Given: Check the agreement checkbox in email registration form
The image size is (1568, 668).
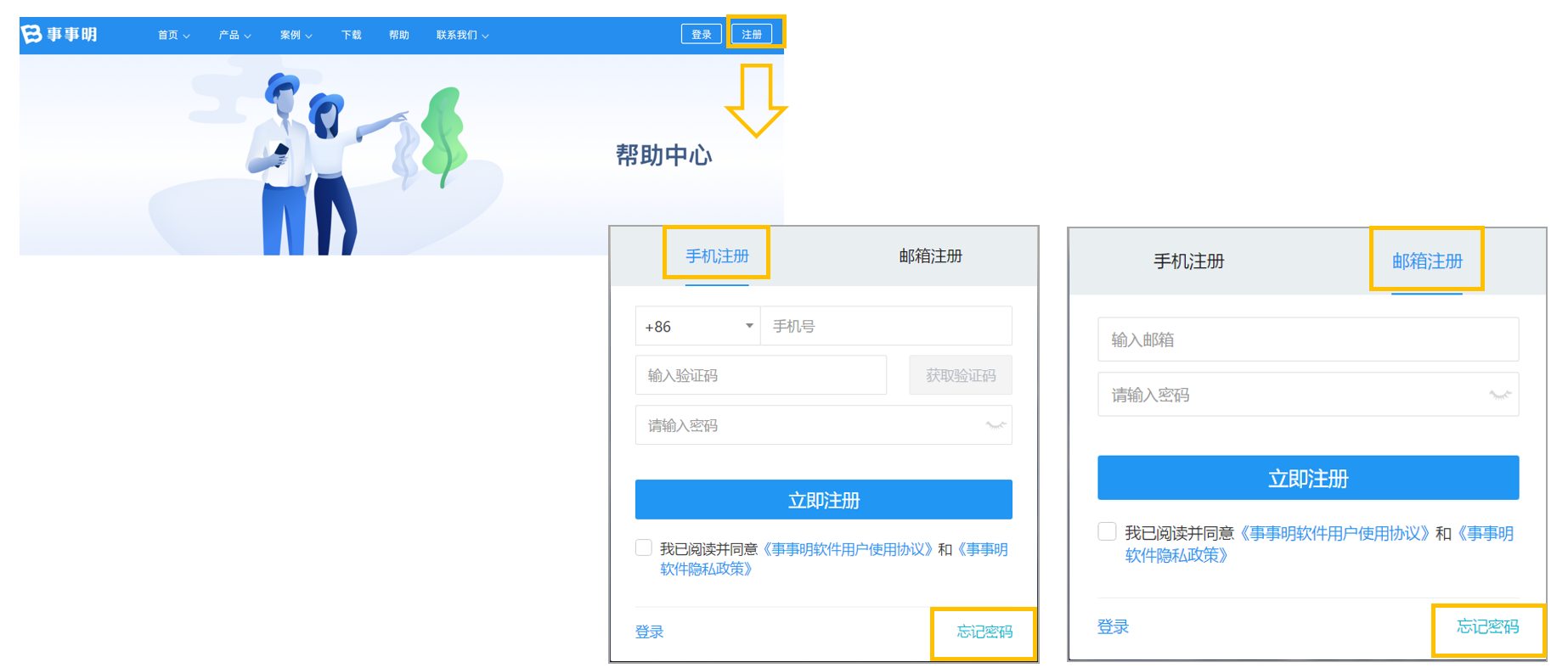Looking at the screenshot, I should (1107, 531).
